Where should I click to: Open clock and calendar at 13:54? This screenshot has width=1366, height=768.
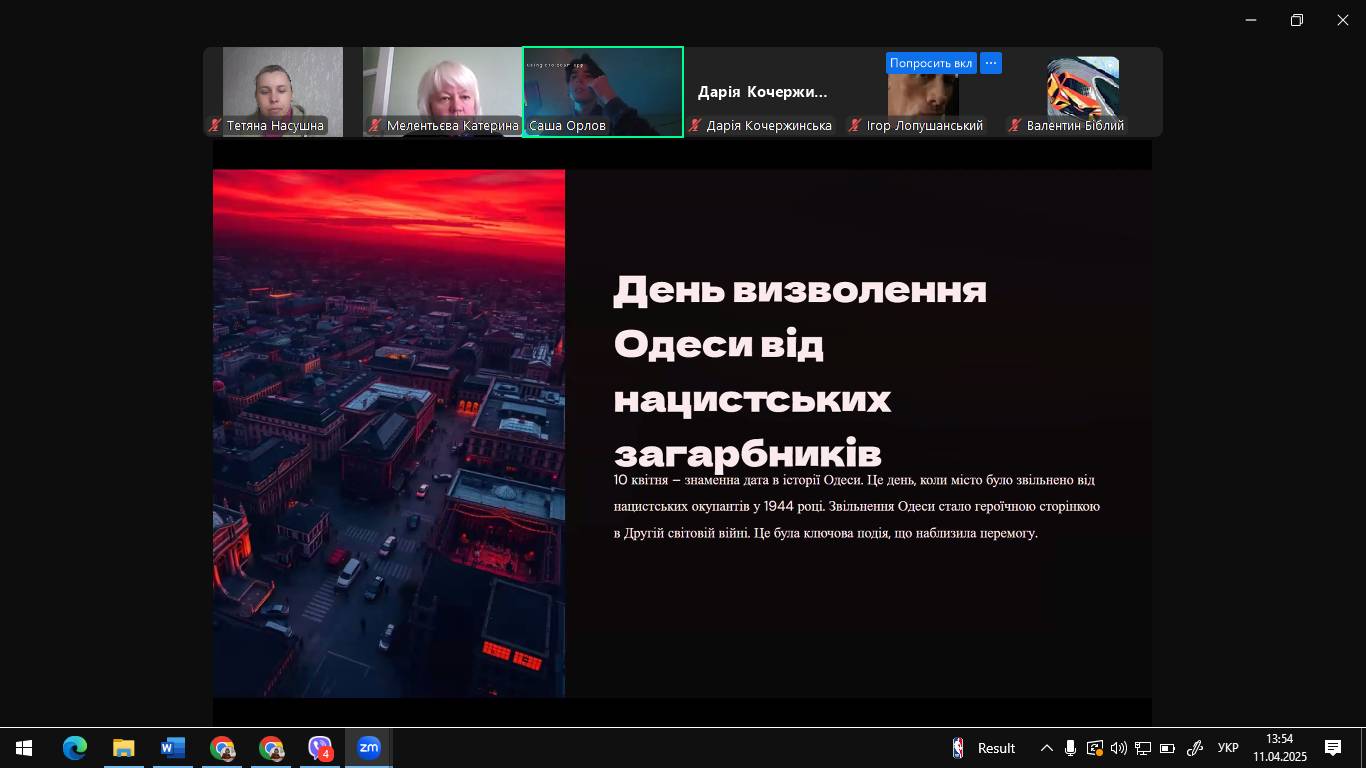[x=1280, y=748]
